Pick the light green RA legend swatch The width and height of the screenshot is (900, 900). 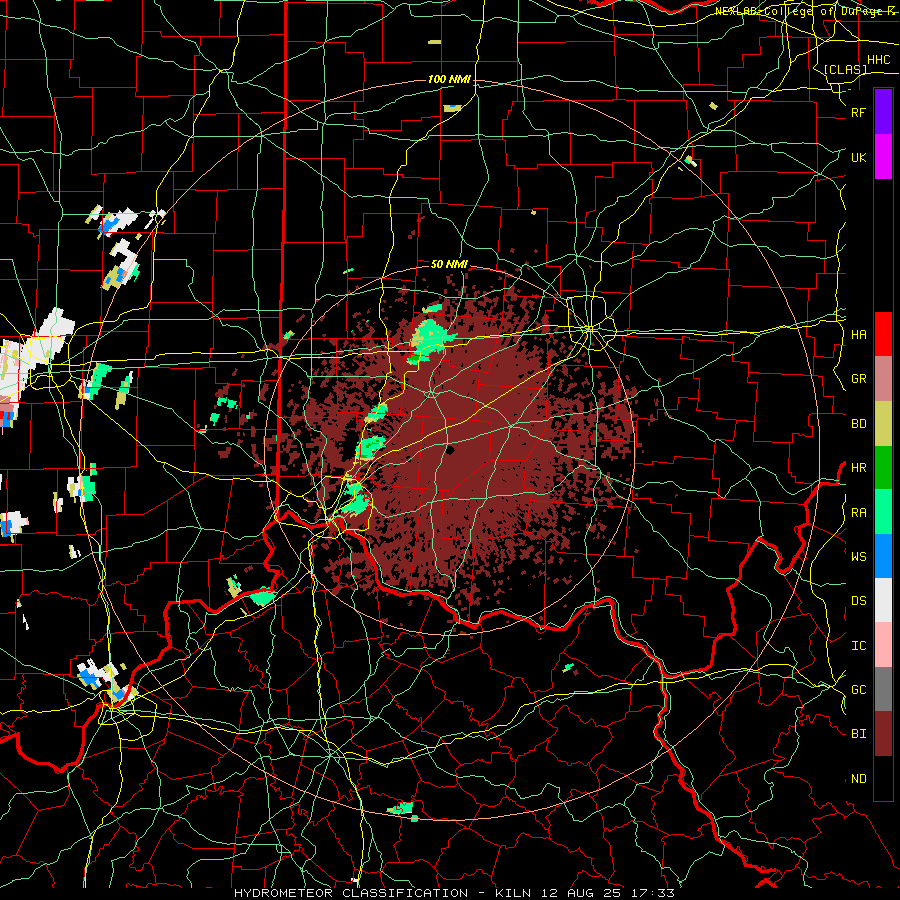tap(883, 512)
